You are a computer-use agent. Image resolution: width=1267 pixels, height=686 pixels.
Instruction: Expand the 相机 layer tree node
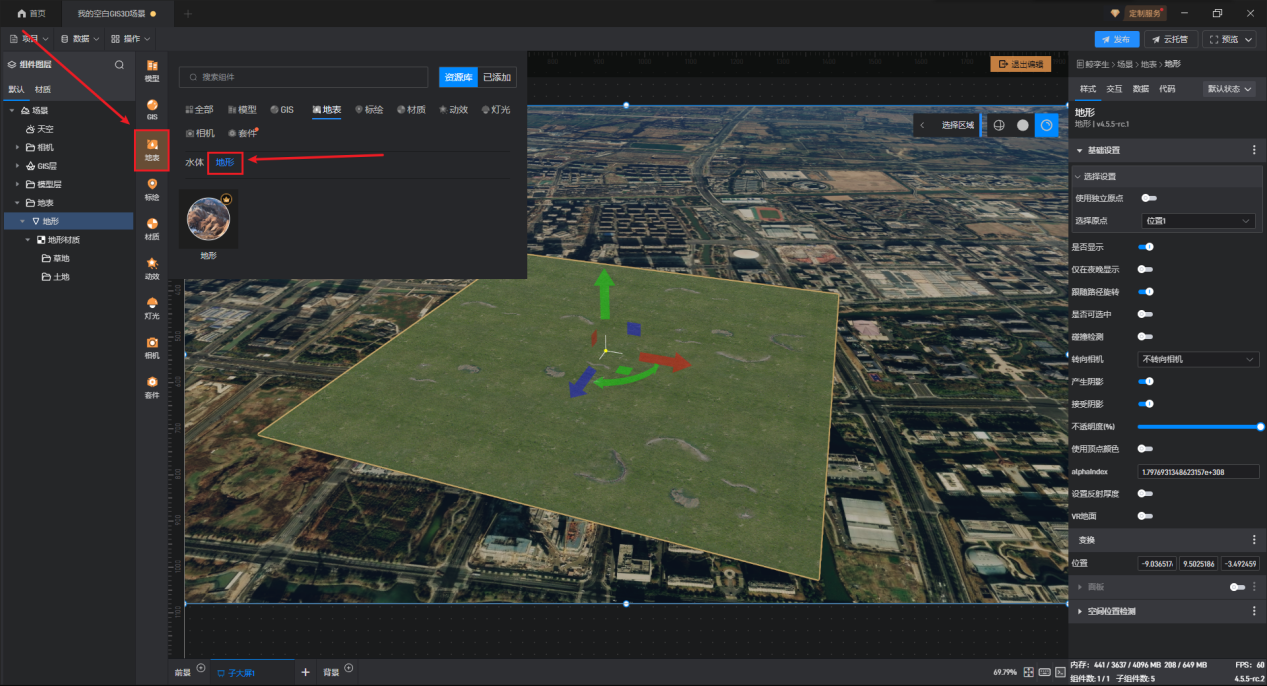(18, 147)
